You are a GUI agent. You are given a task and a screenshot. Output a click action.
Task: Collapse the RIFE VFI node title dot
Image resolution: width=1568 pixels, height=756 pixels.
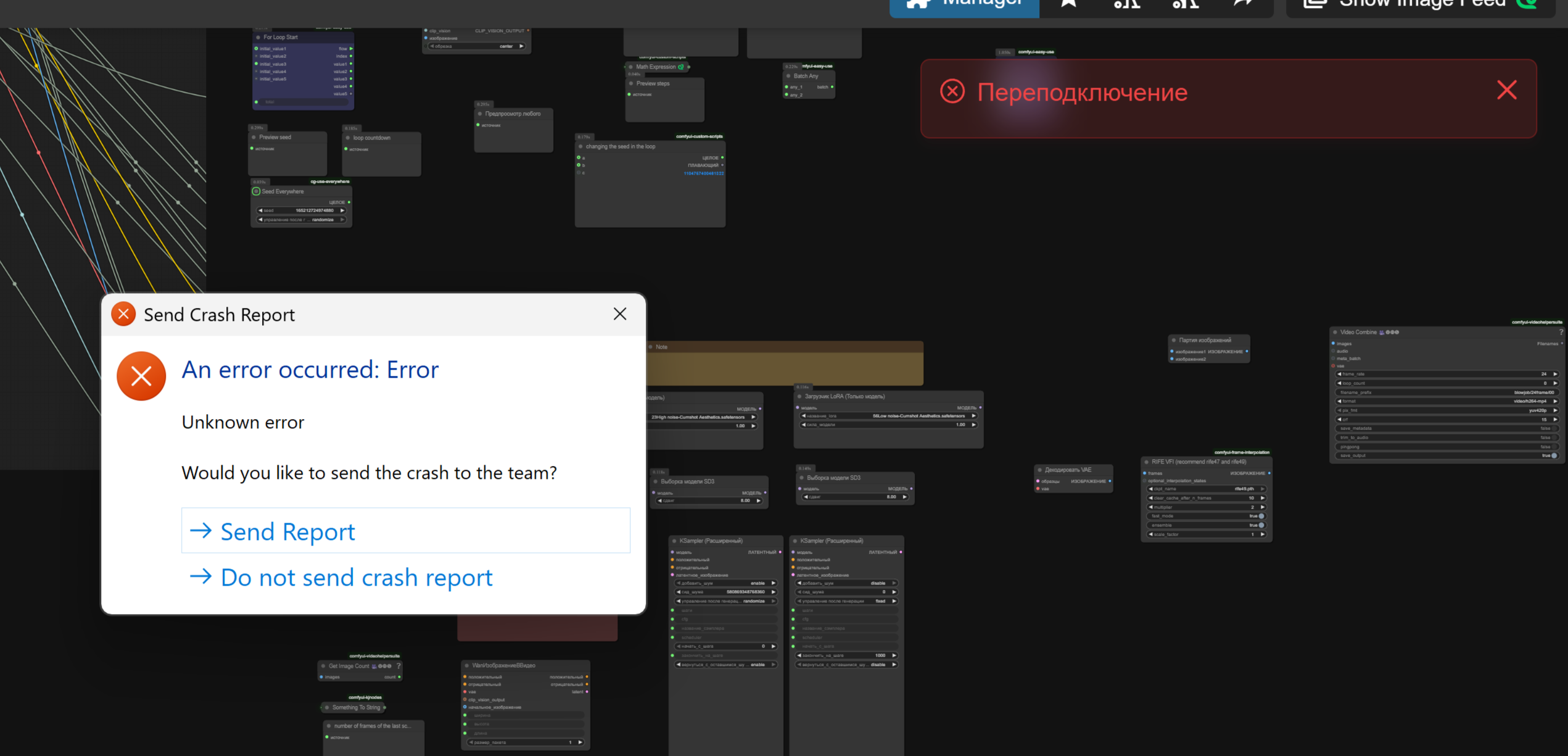coord(1146,462)
